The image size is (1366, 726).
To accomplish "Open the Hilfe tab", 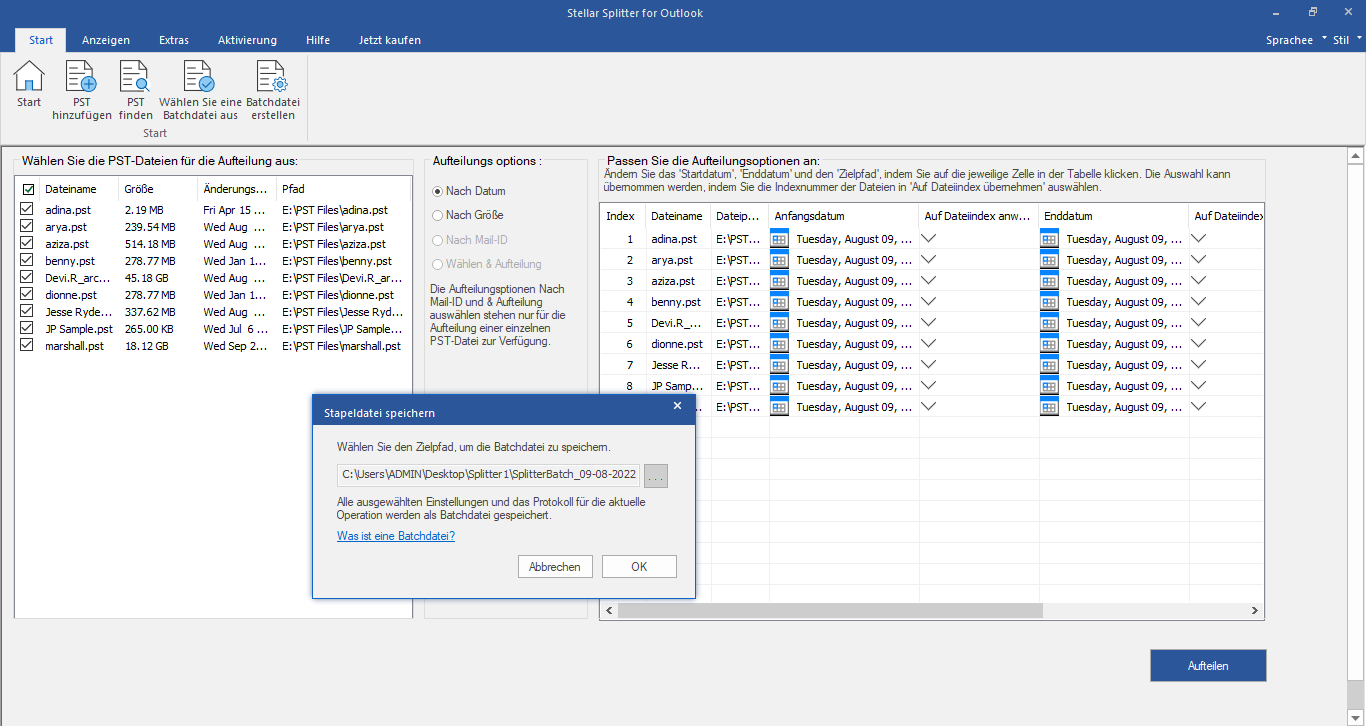I will tap(318, 40).
